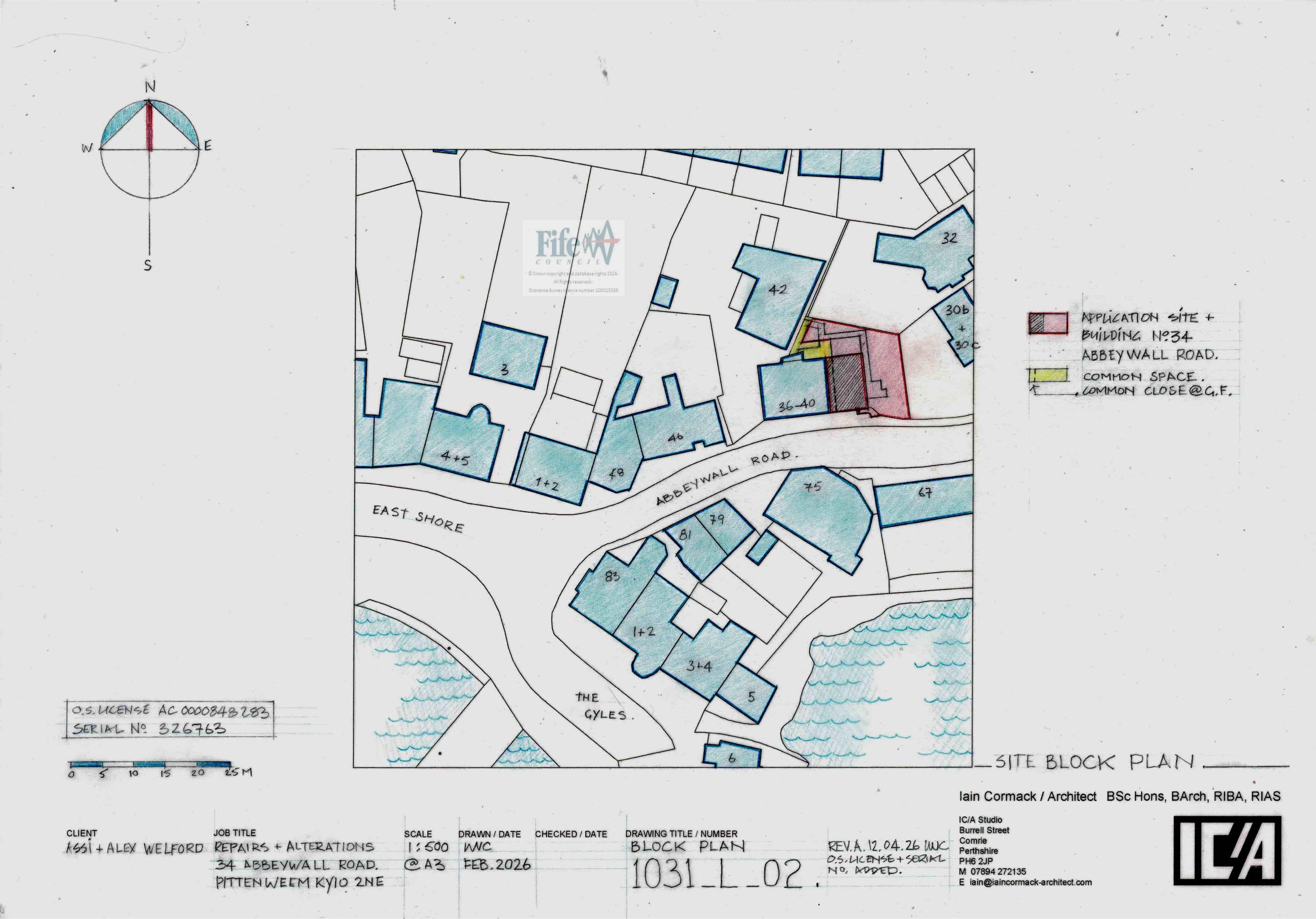1316x919 pixels.
Task: Click the drawing number '1031_L_02'
Action: point(717,874)
